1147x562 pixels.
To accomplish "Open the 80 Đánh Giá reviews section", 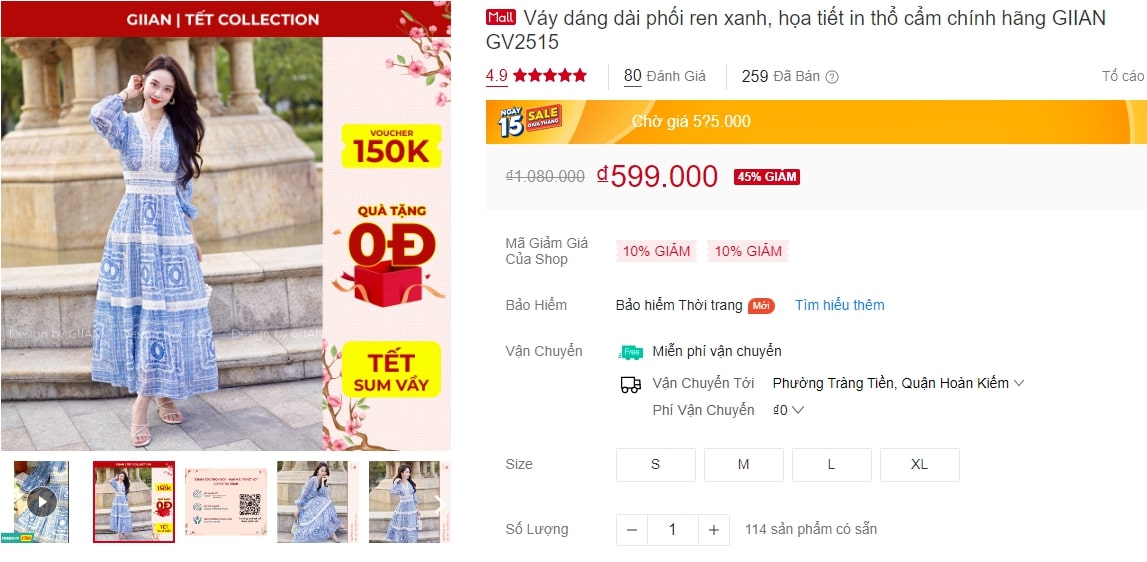I will (664, 76).
